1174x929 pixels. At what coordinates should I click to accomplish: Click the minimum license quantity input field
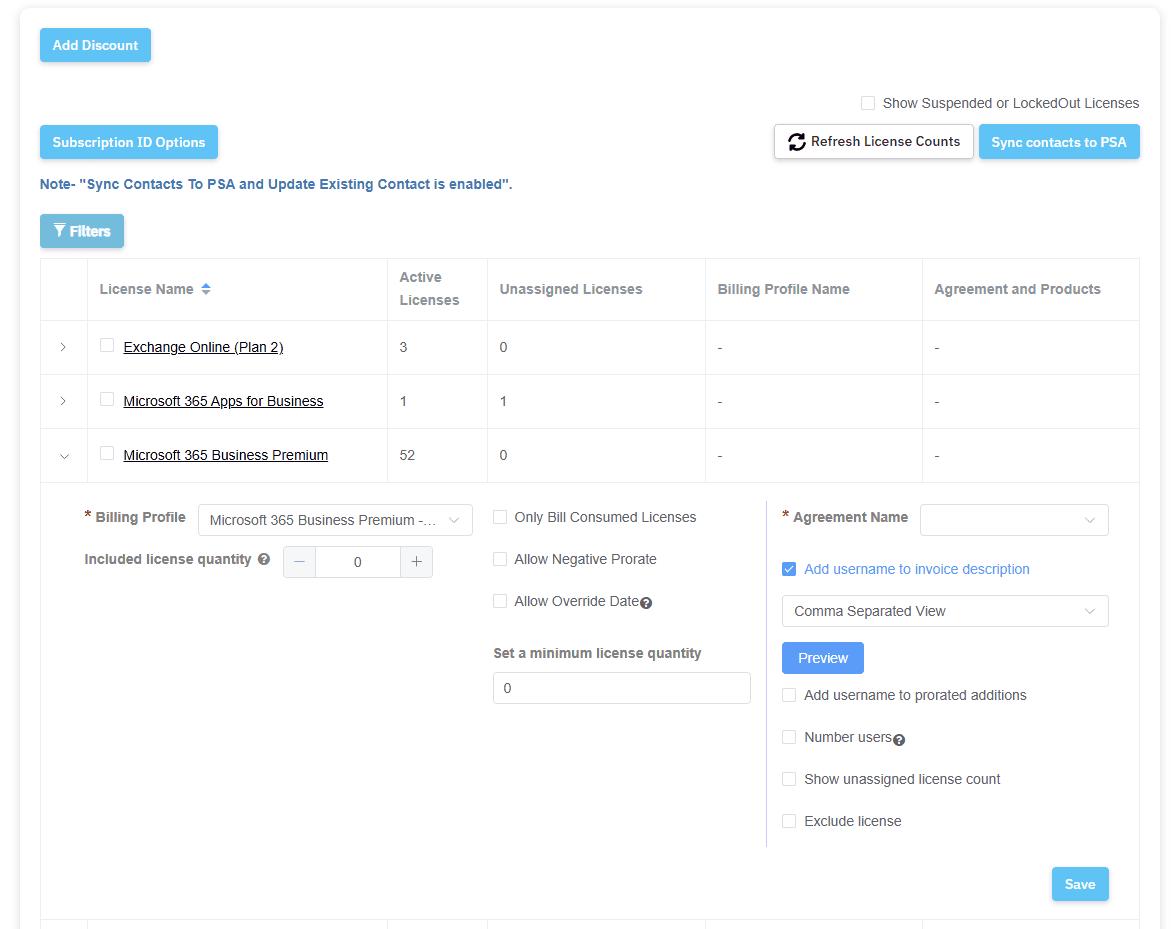point(621,688)
